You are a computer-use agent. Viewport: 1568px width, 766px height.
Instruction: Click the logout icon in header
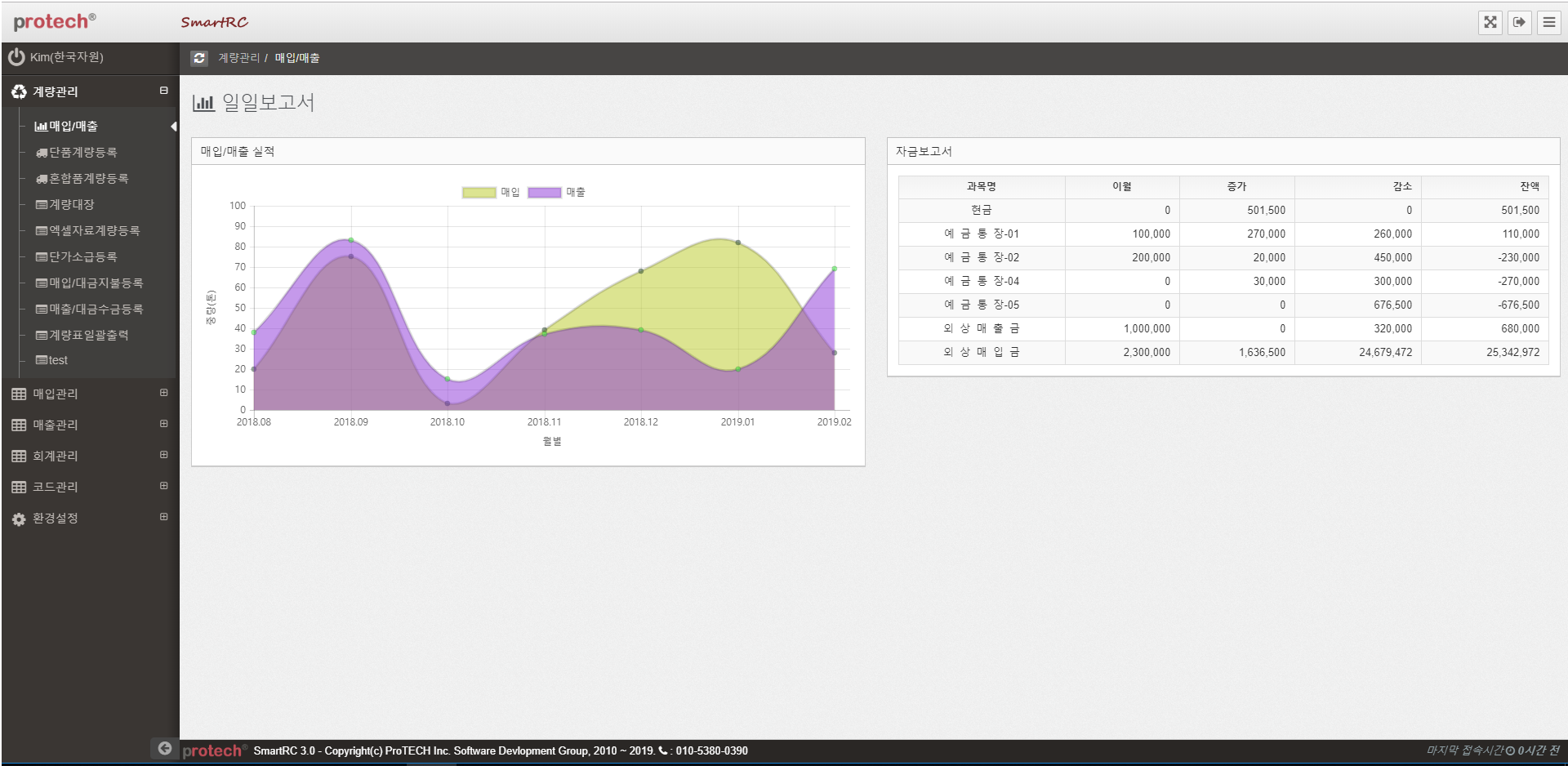coord(1520,22)
